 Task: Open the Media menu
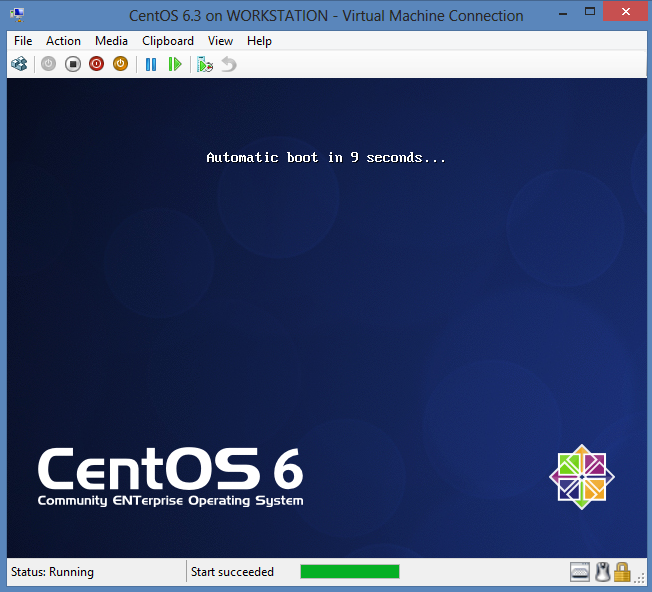pos(111,41)
